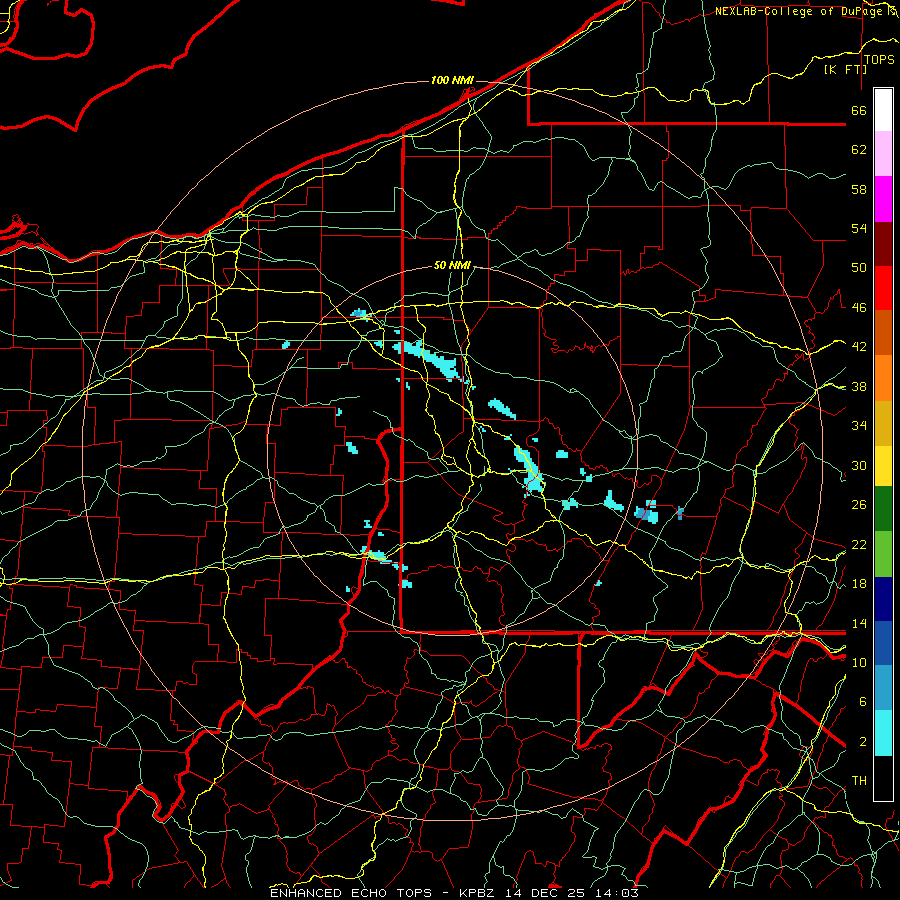Select the "14 DEC 25 14:03" timestamp
Image resolution: width=900 pixels, height=900 pixels.
pyautogui.click(x=572, y=893)
